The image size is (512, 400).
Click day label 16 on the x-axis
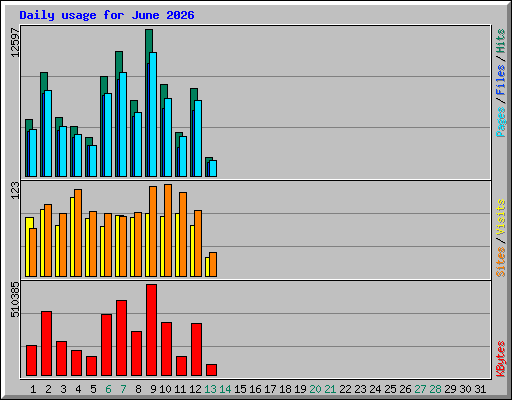pyautogui.click(x=255, y=389)
